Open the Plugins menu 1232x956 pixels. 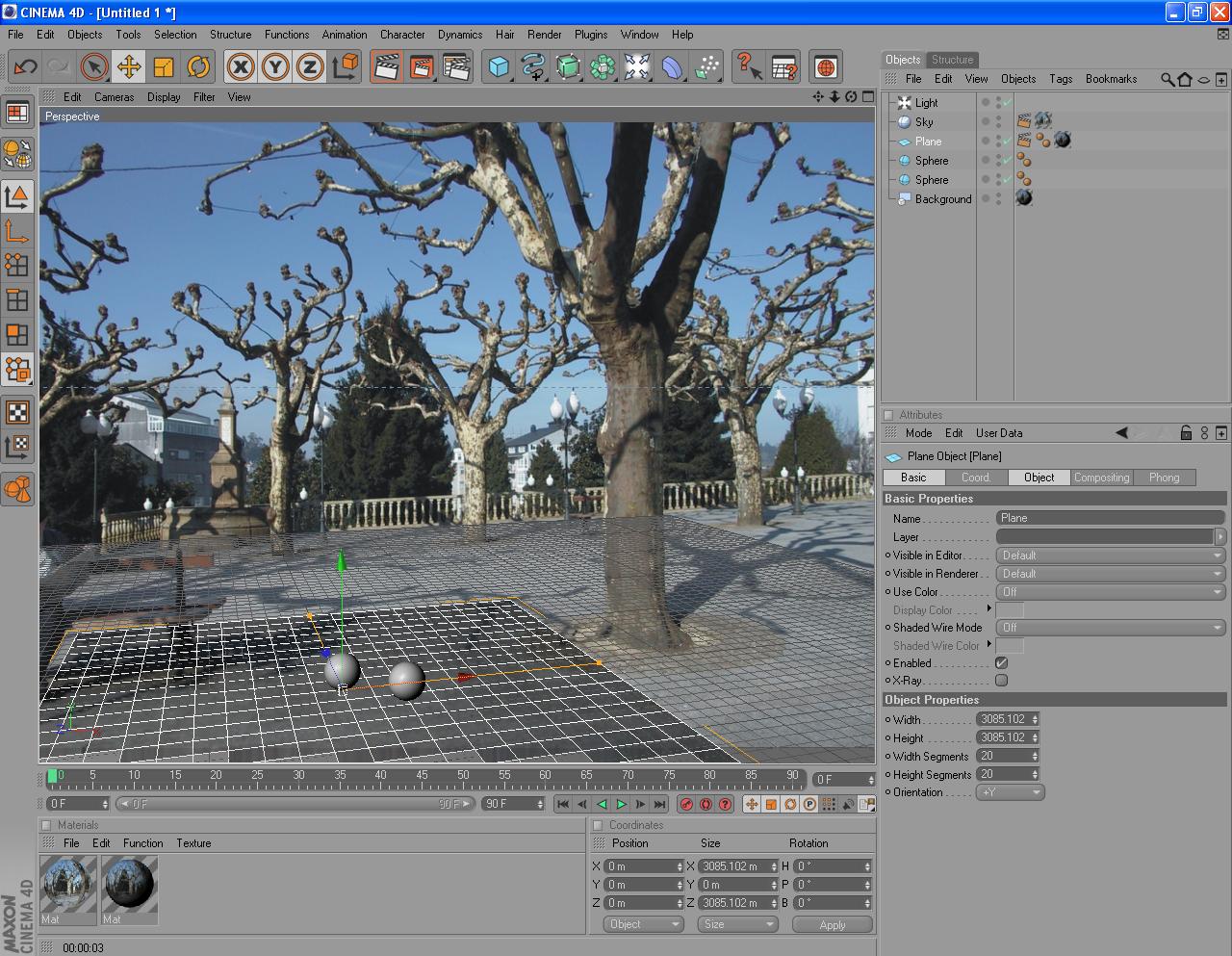coord(590,35)
